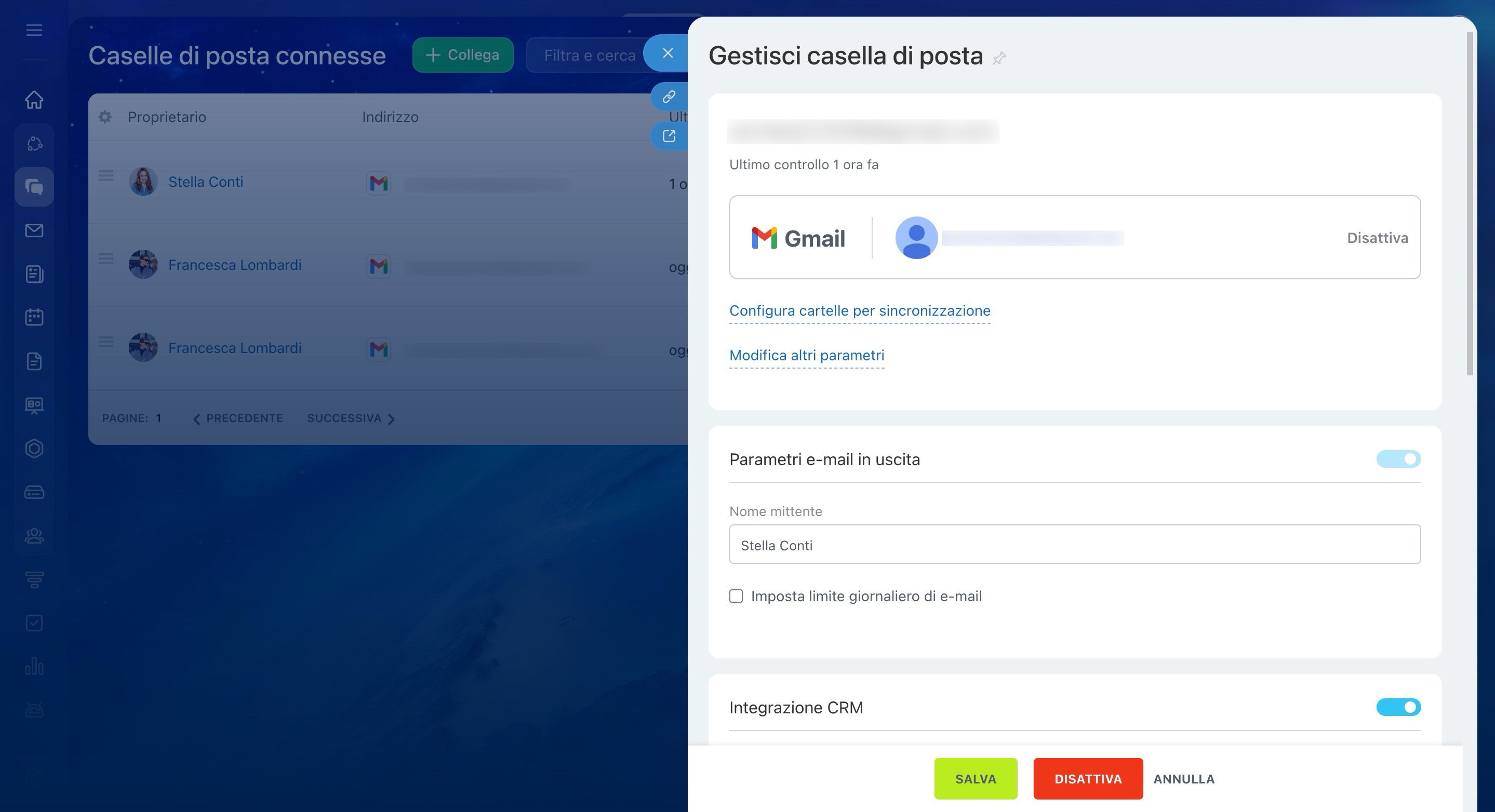Click the red DISATTIVA button

(x=1088, y=779)
